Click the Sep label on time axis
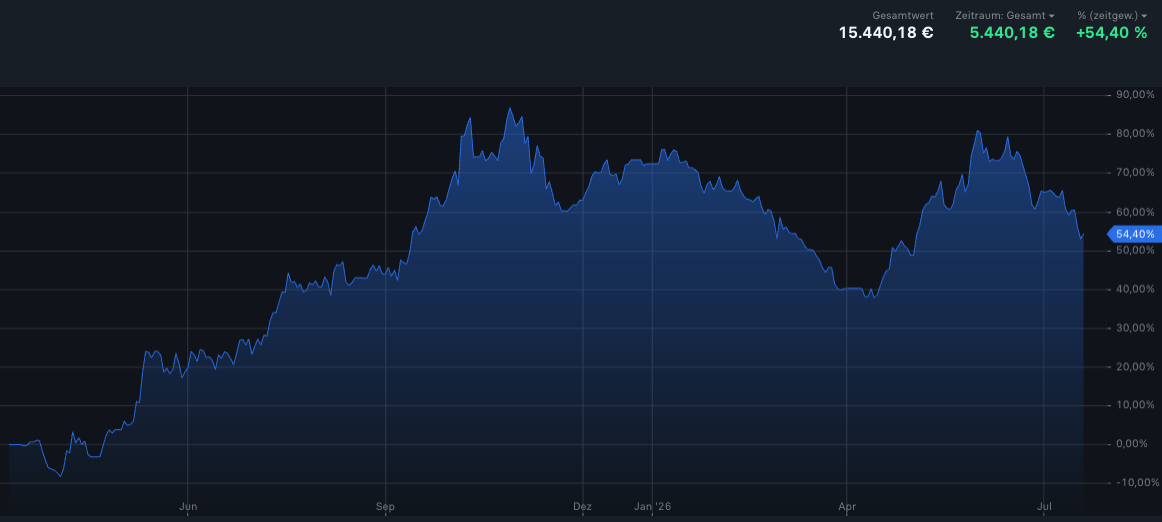 coord(385,507)
